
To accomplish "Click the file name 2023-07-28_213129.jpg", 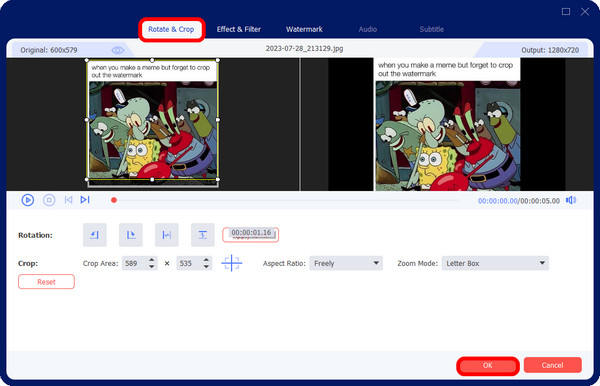I will [304, 49].
